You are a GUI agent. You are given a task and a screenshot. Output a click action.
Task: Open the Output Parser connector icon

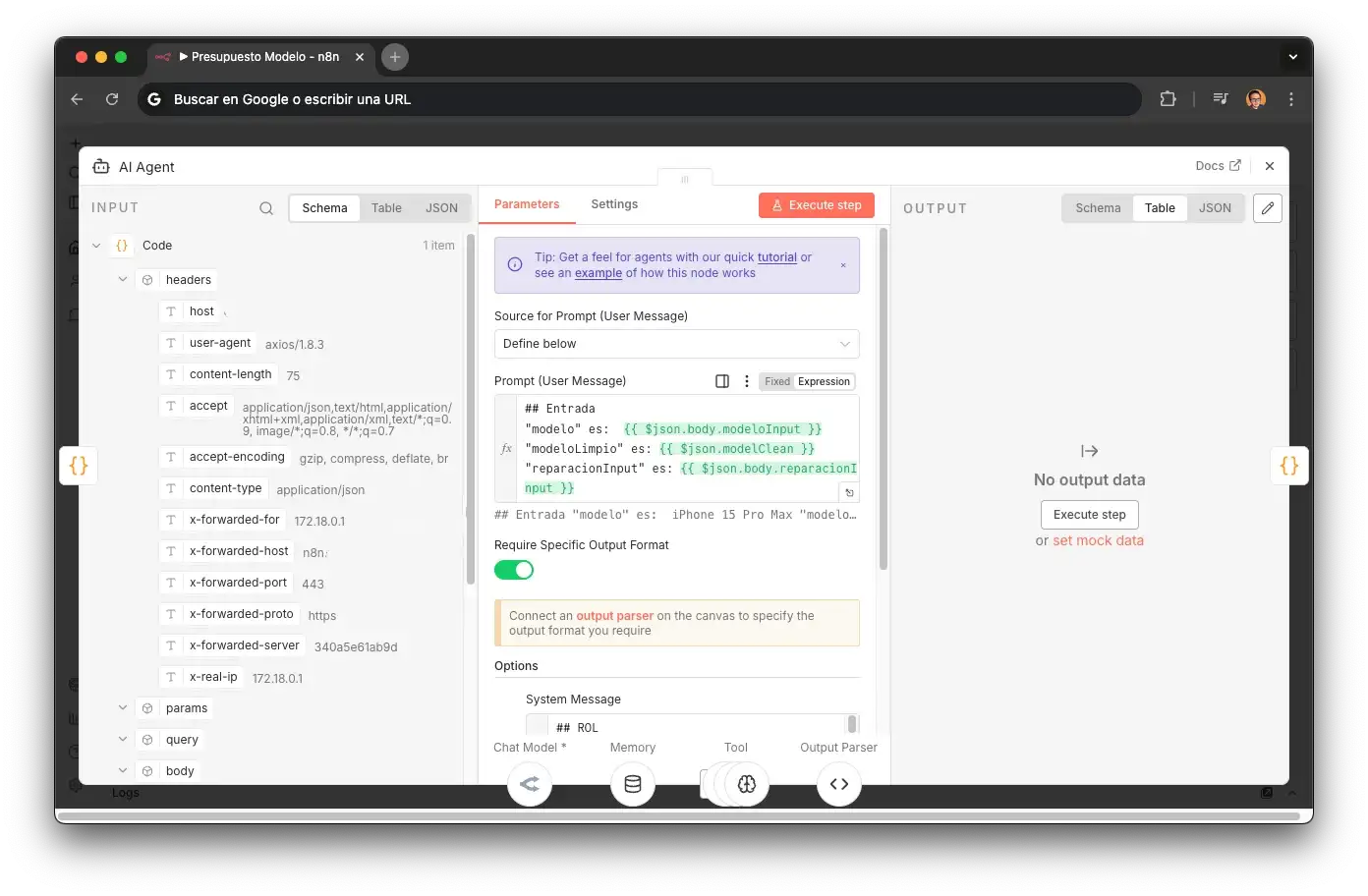click(x=839, y=783)
